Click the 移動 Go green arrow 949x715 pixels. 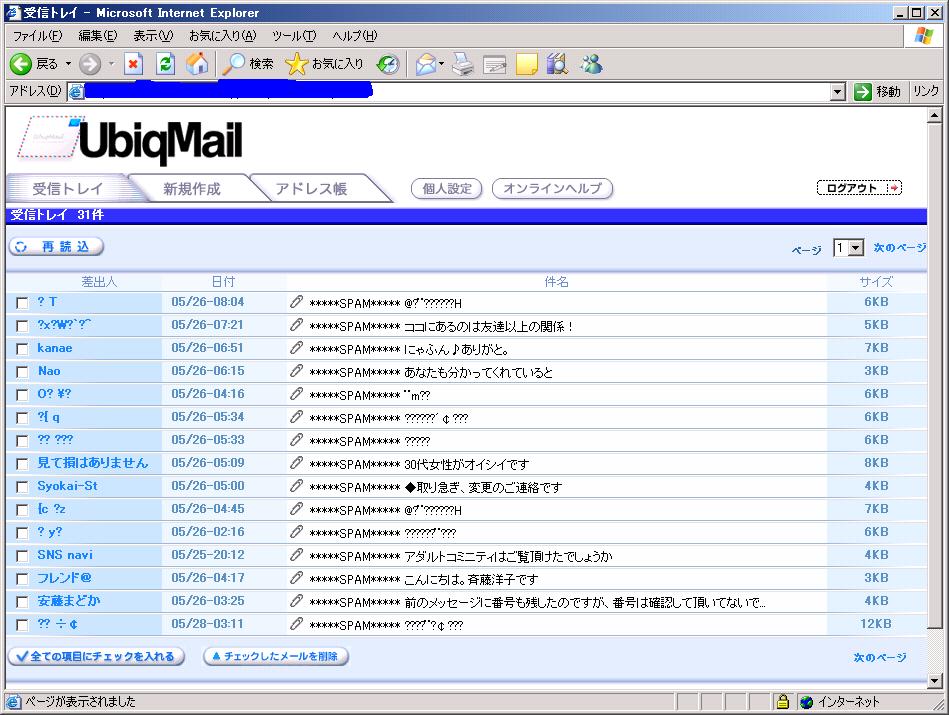tap(862, 92)
